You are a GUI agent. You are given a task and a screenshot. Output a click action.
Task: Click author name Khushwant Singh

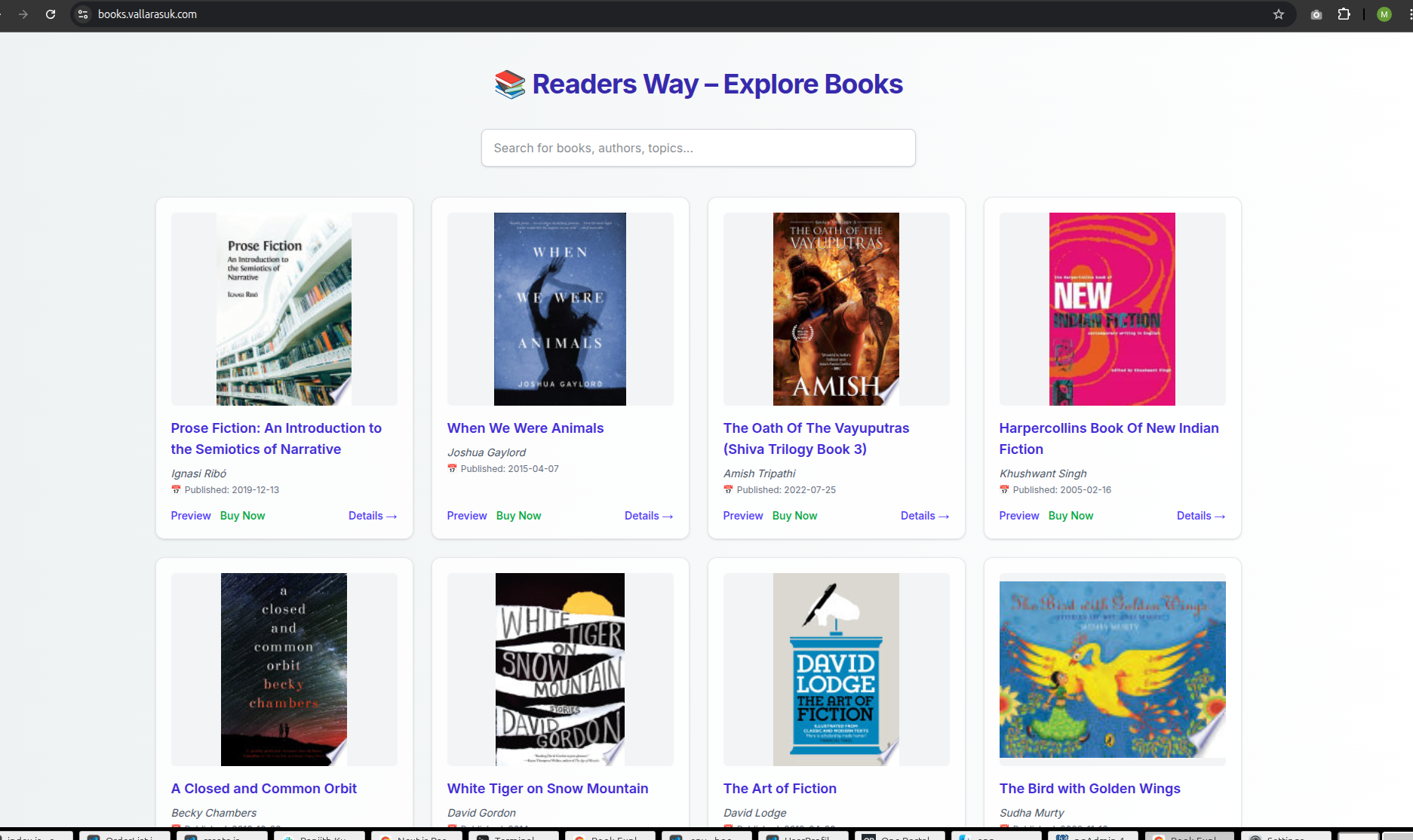click(x=1043, y=474)
